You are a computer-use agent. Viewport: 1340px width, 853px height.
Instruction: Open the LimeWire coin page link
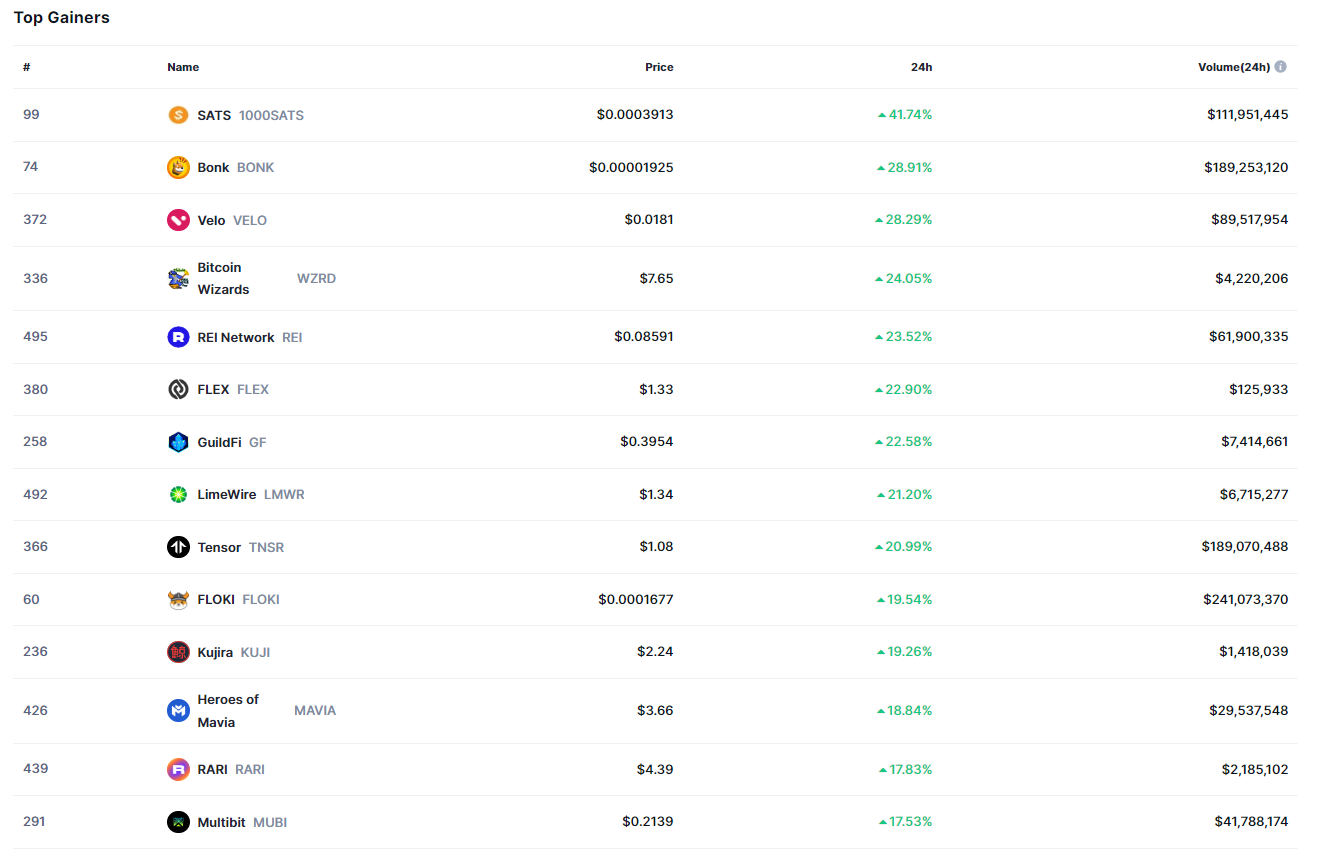point(227,494)
